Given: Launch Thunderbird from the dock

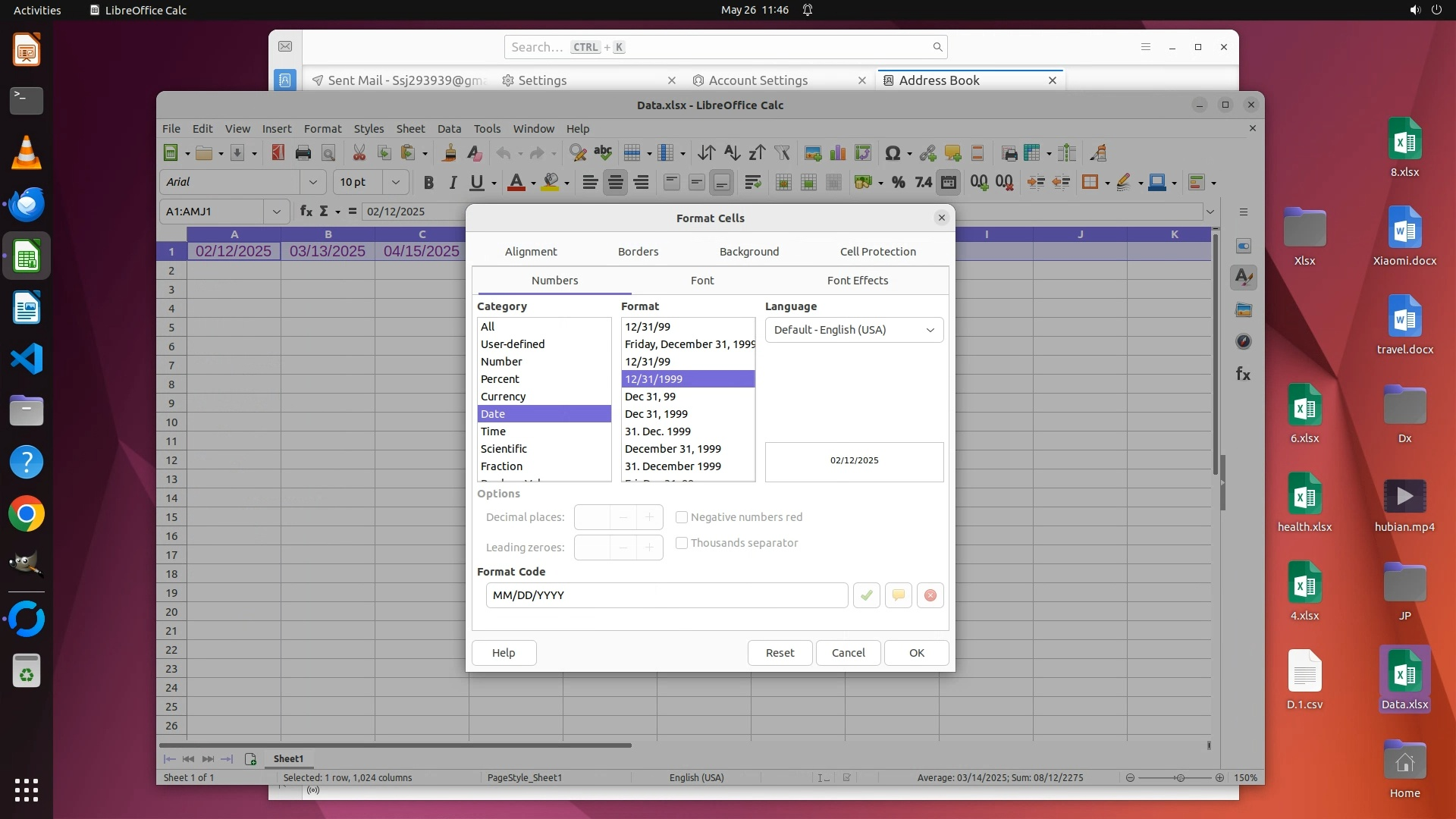Looking at the screenshot, I should [27, 204].
